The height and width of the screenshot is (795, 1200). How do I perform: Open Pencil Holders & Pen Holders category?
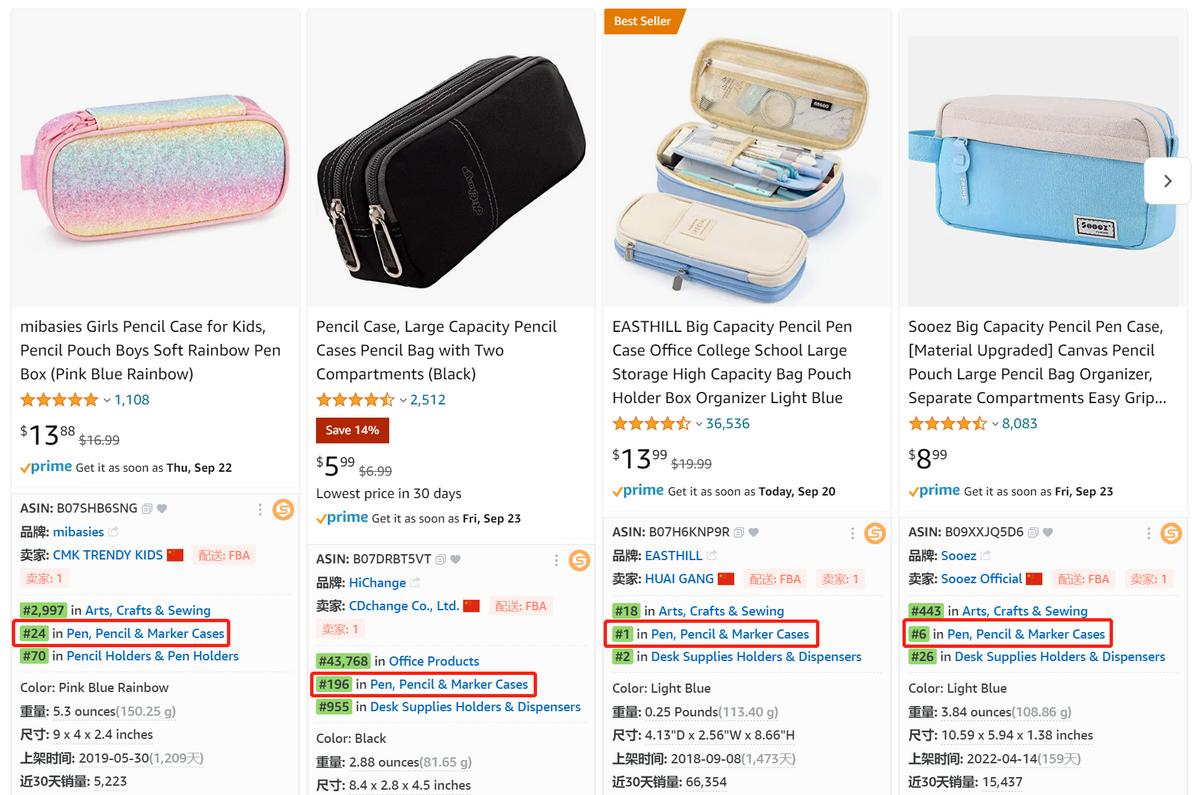152,656
